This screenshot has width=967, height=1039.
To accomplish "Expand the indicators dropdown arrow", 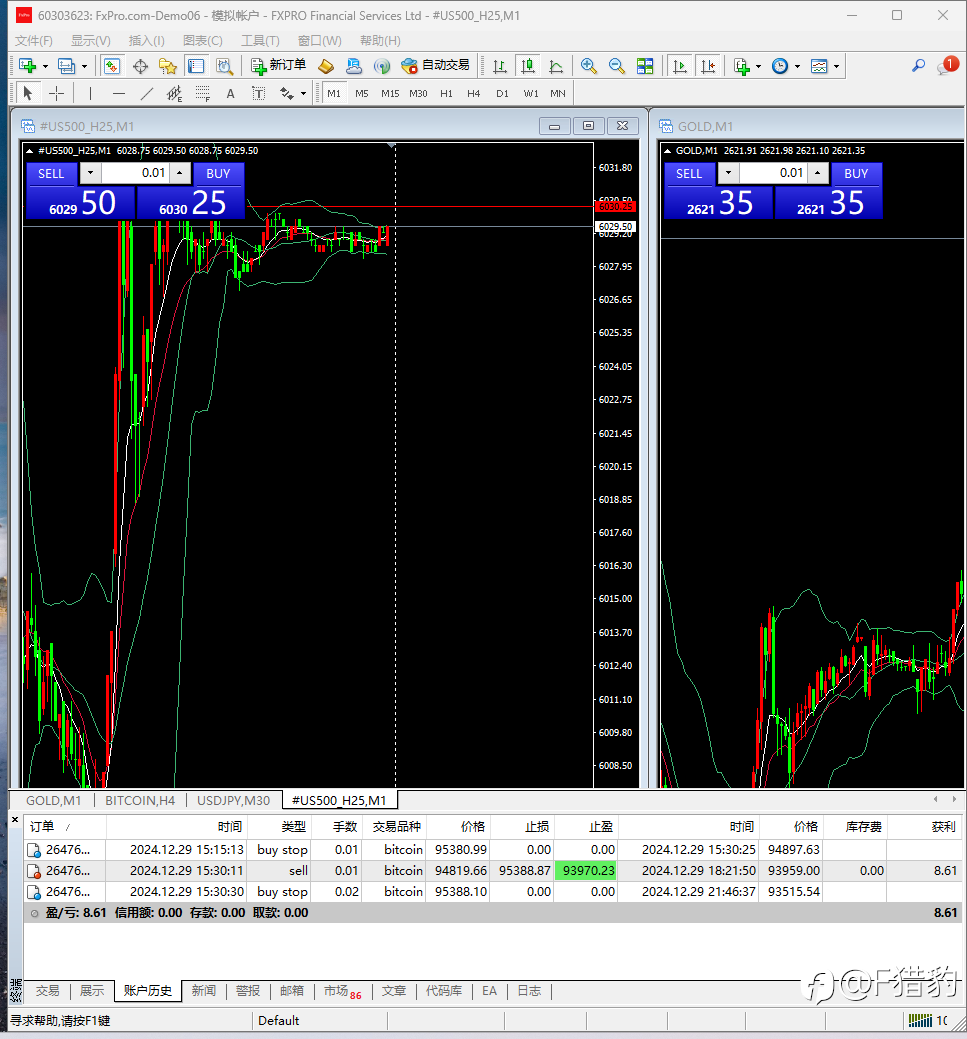I will pyautogui.click(x=758, y=66).
